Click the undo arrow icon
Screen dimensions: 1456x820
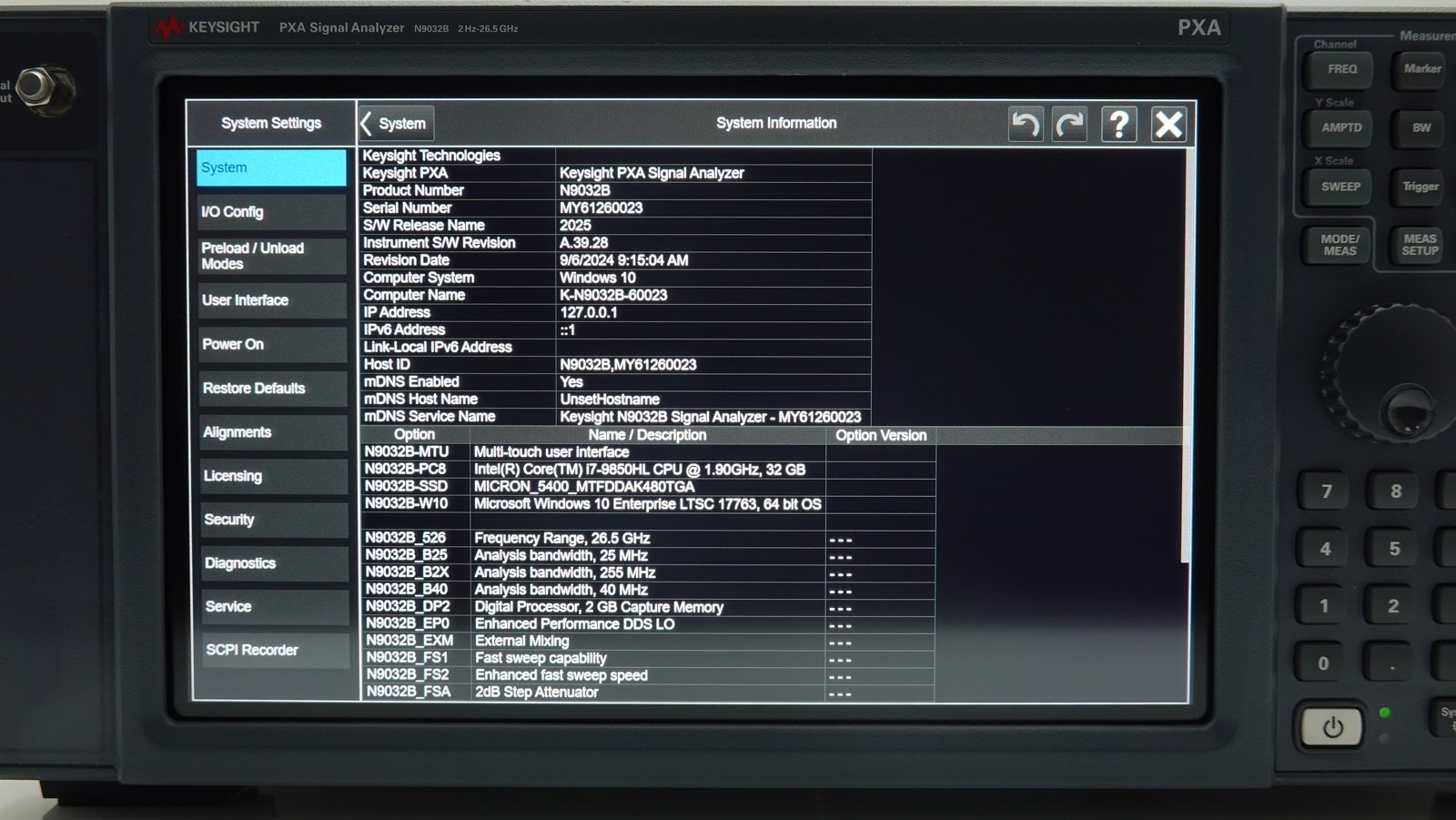1026,124
